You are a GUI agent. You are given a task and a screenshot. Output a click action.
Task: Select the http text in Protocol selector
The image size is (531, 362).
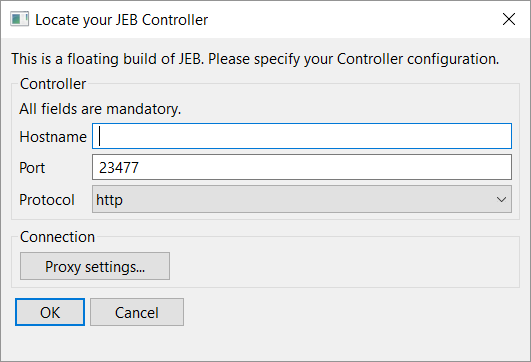pyautogui.click(x=109, y=200)
